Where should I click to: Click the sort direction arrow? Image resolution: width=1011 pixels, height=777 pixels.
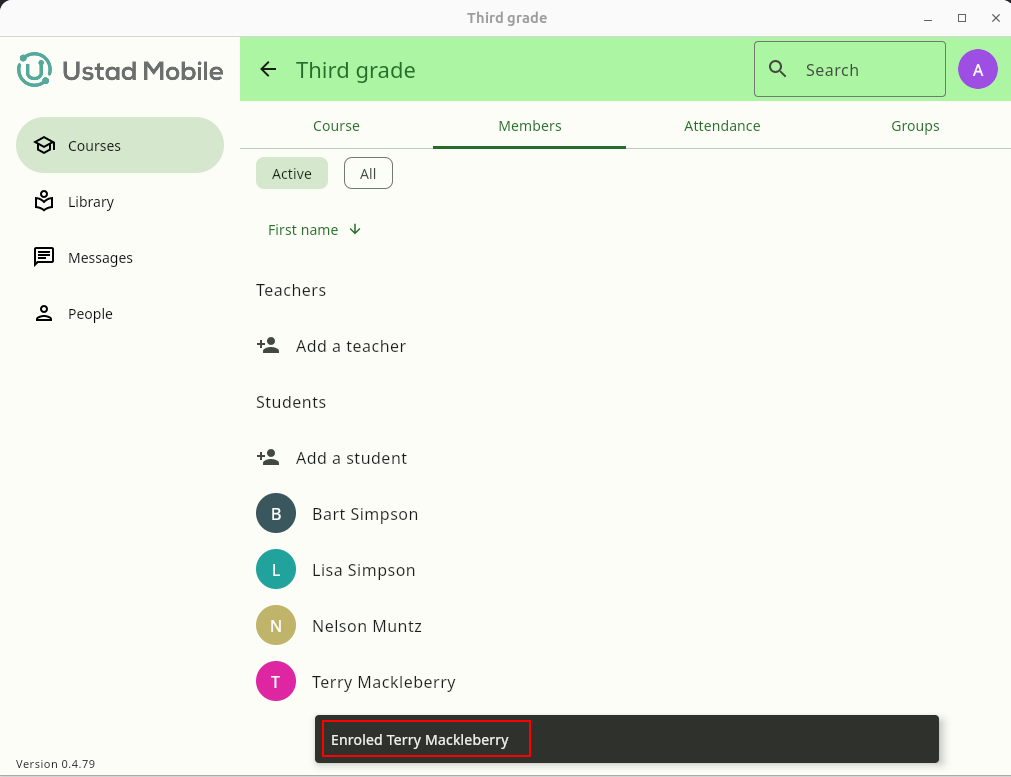(355, 230)
